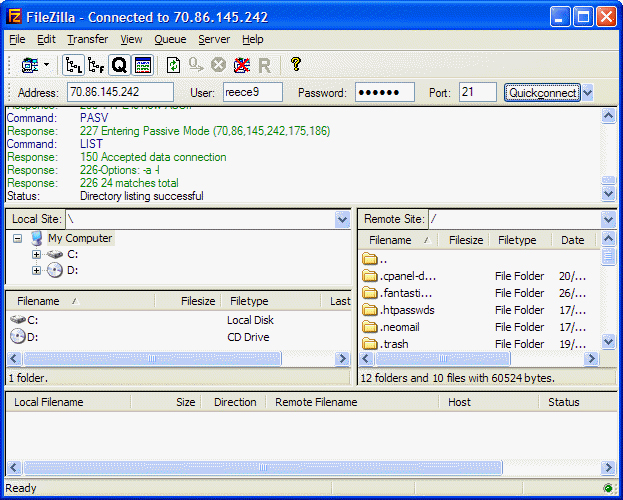Sort local files by Filetype column
The width and height of the screenshot is (623, 500).
click(271, 301)
